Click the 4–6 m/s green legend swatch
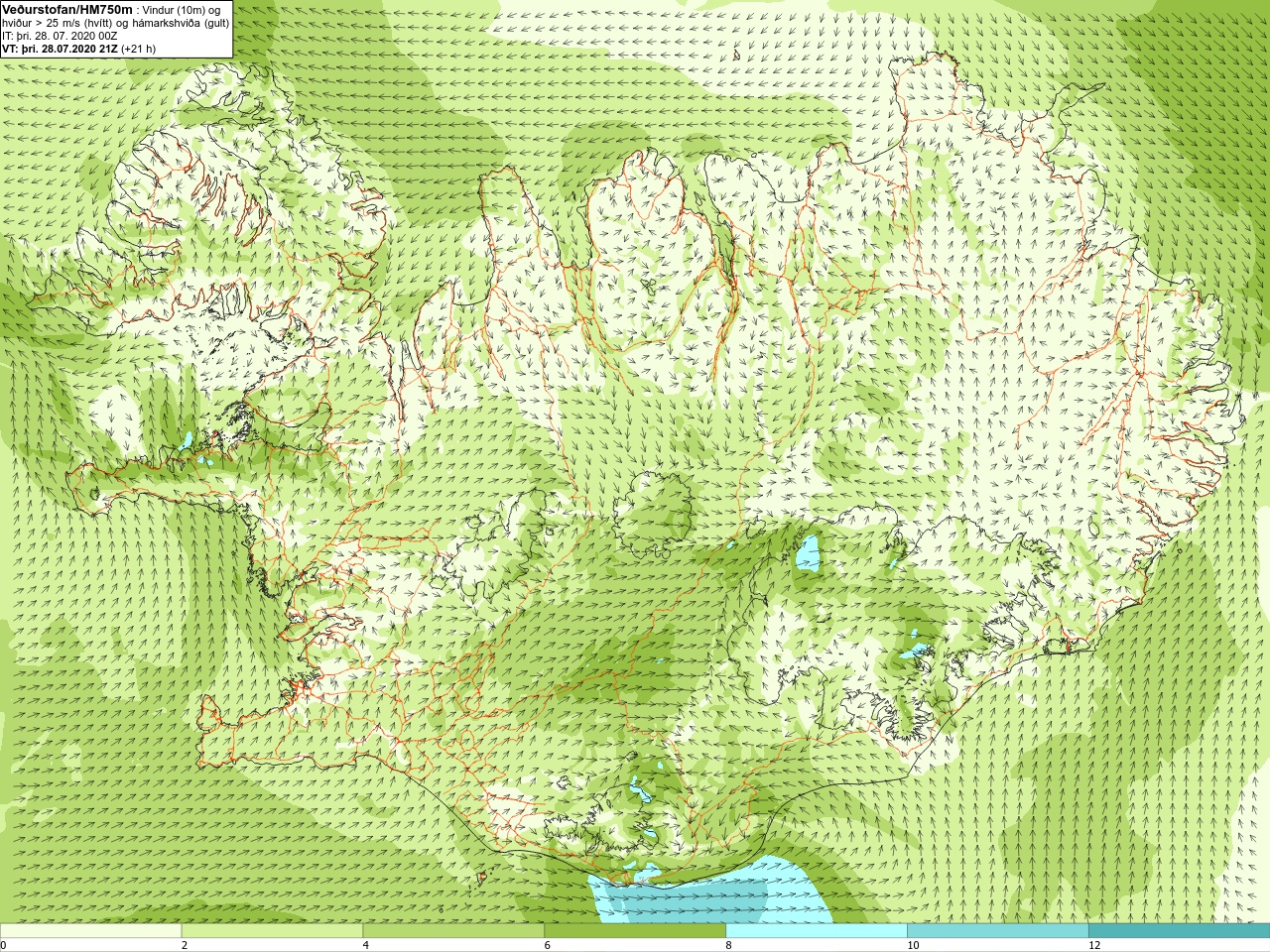 point(453,931)
